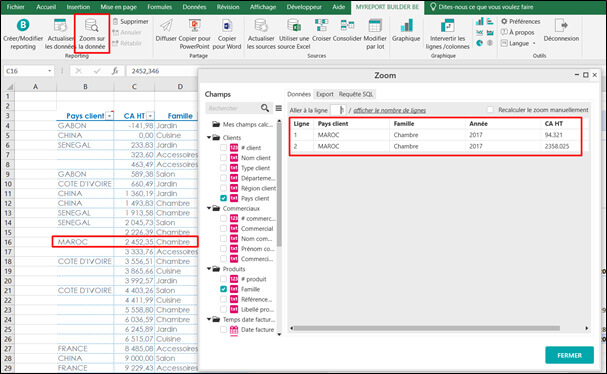The width and height of the screenshot is (607, 374).
Task: Click Mes champs calculés folder
Action: tap(243, 124)
